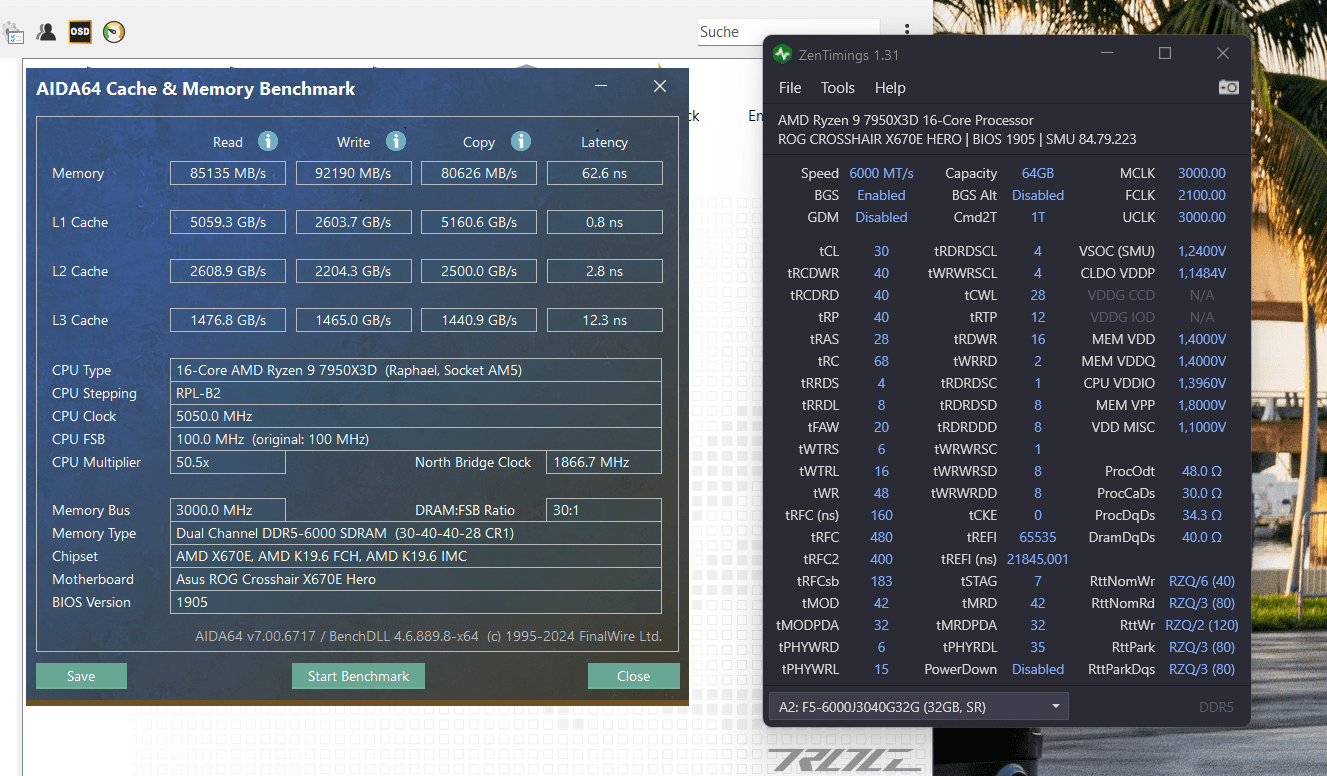The width and height of the screenshot is (1327, 776).
Task: Click BIOS Version value 1905
Action: point(416,602)
